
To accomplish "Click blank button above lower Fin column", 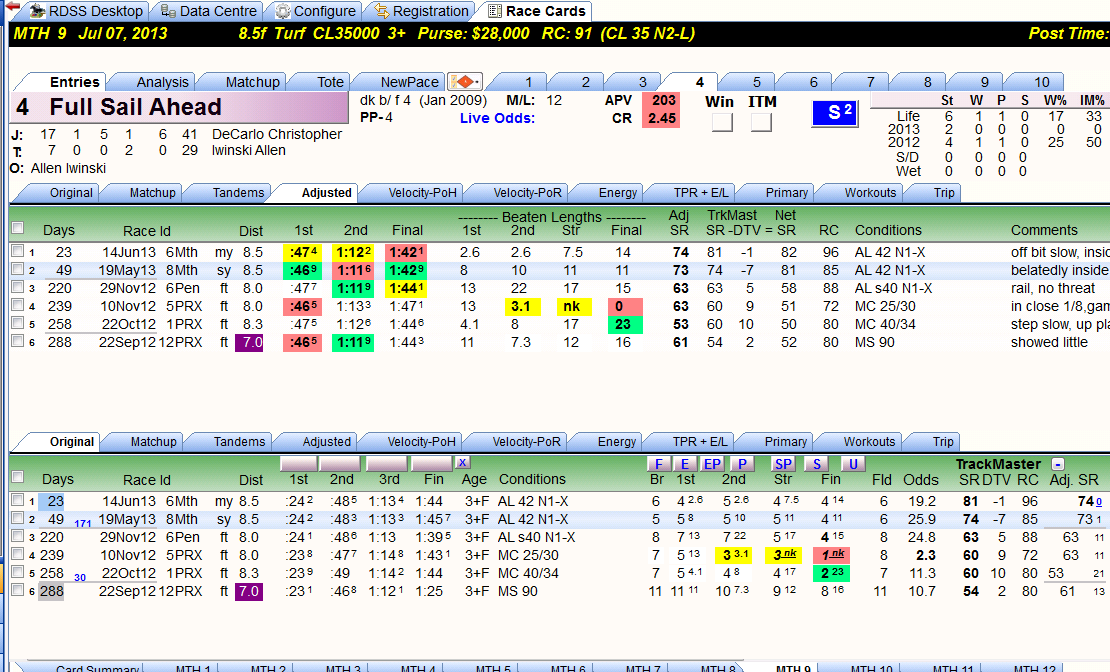I will (x=432, y=464).
